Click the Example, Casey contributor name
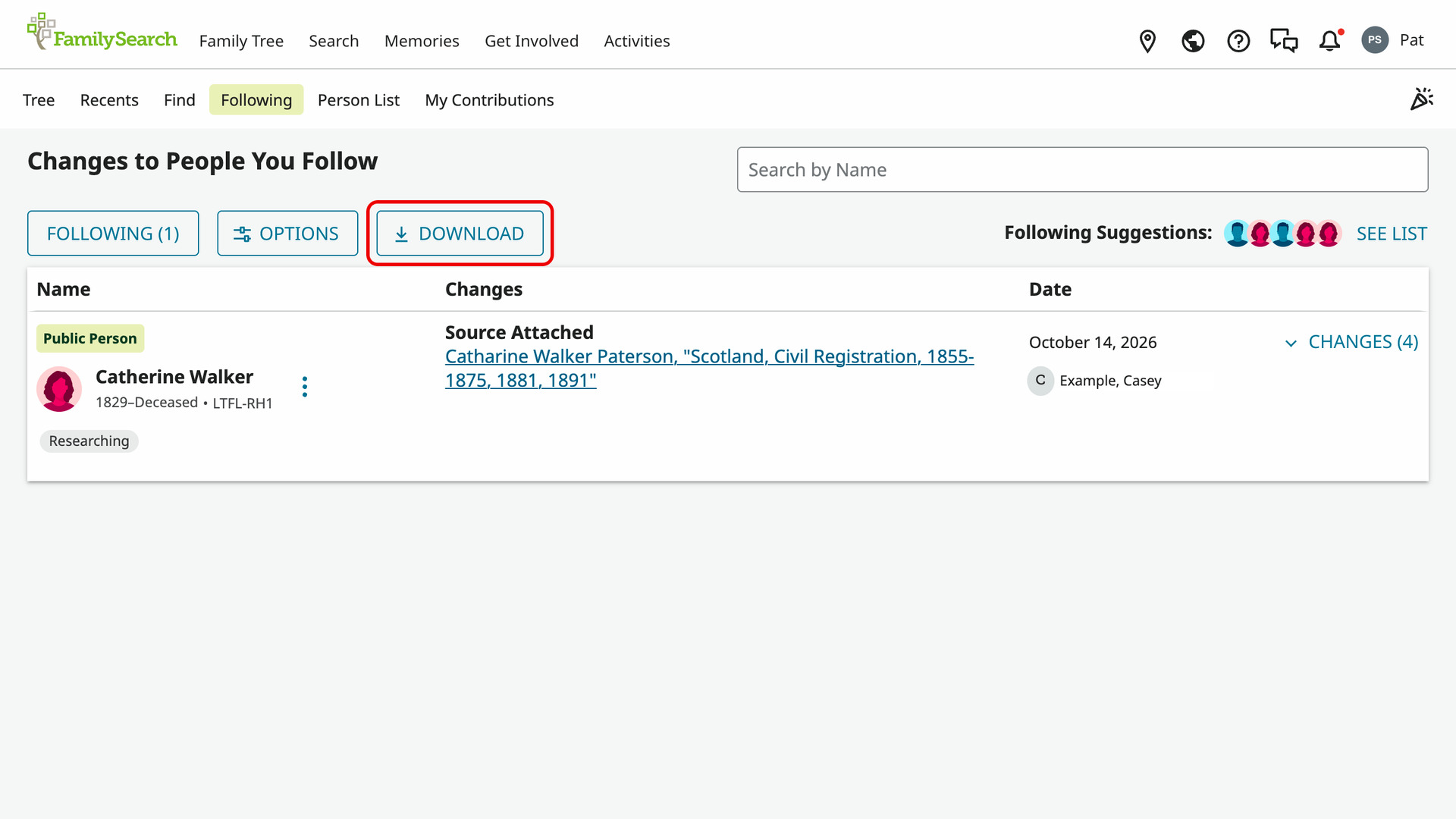 1110,381
